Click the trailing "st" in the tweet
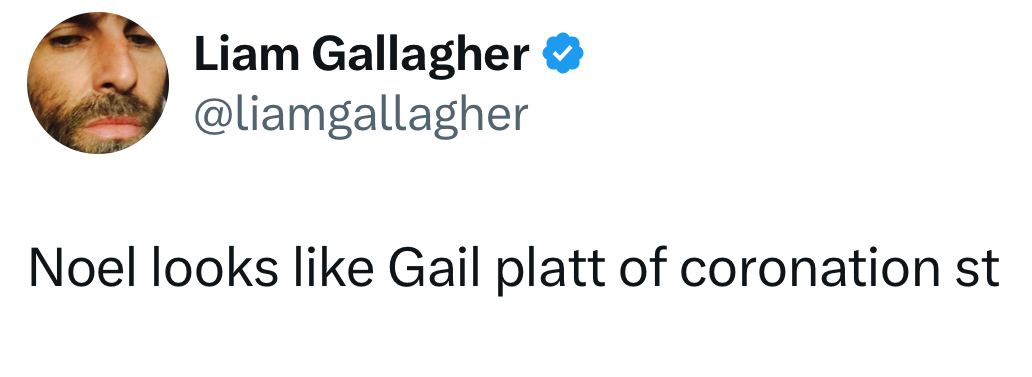The width and height of the screenshot is (1032, 377). pos(977,271)
